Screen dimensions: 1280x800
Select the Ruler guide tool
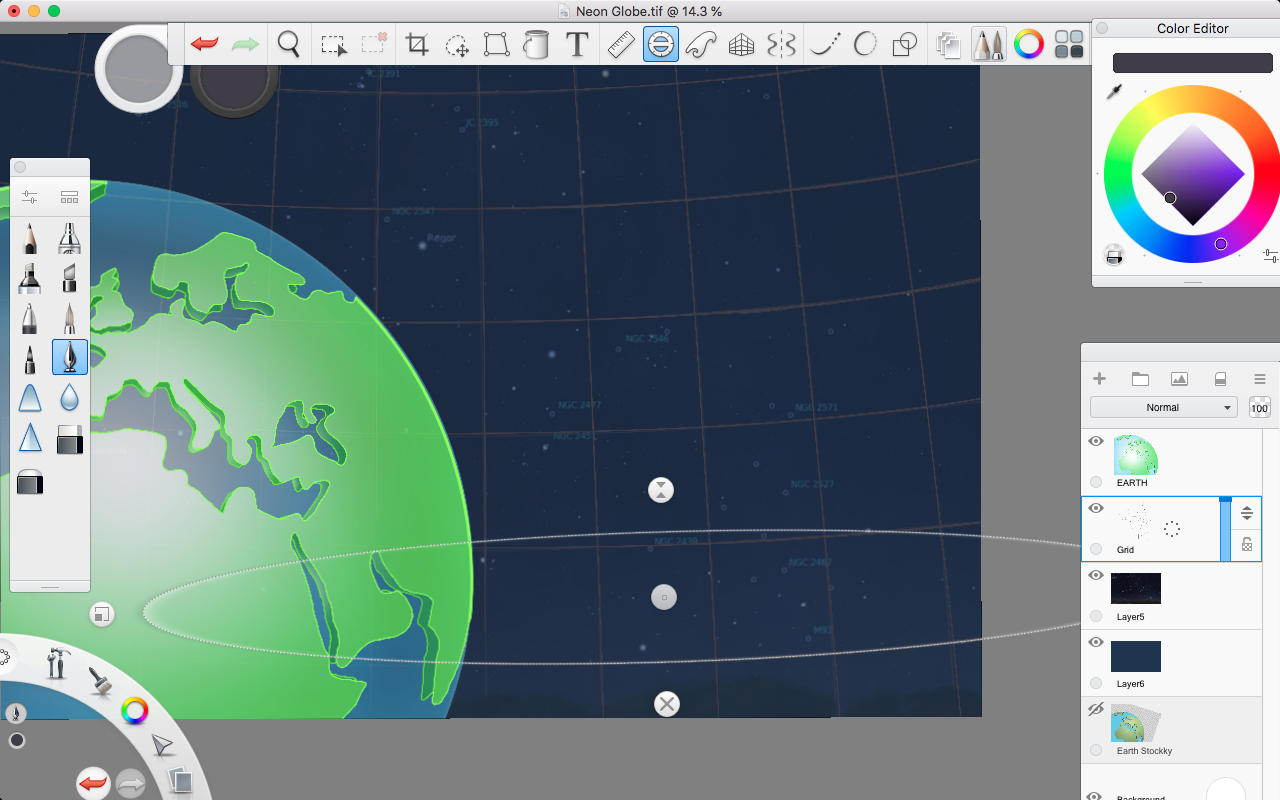coord(621,45)
